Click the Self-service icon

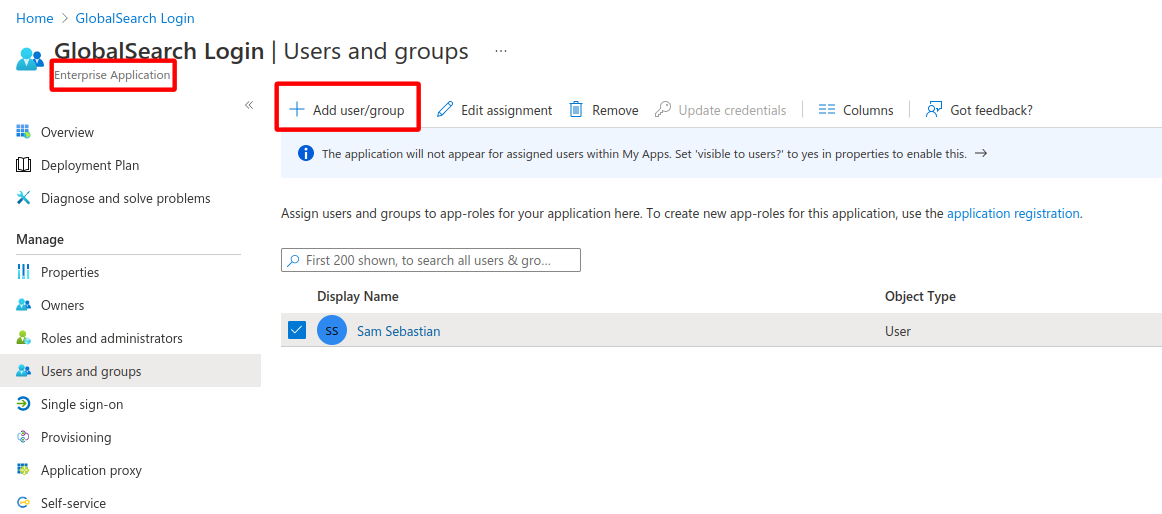[23, 503]
